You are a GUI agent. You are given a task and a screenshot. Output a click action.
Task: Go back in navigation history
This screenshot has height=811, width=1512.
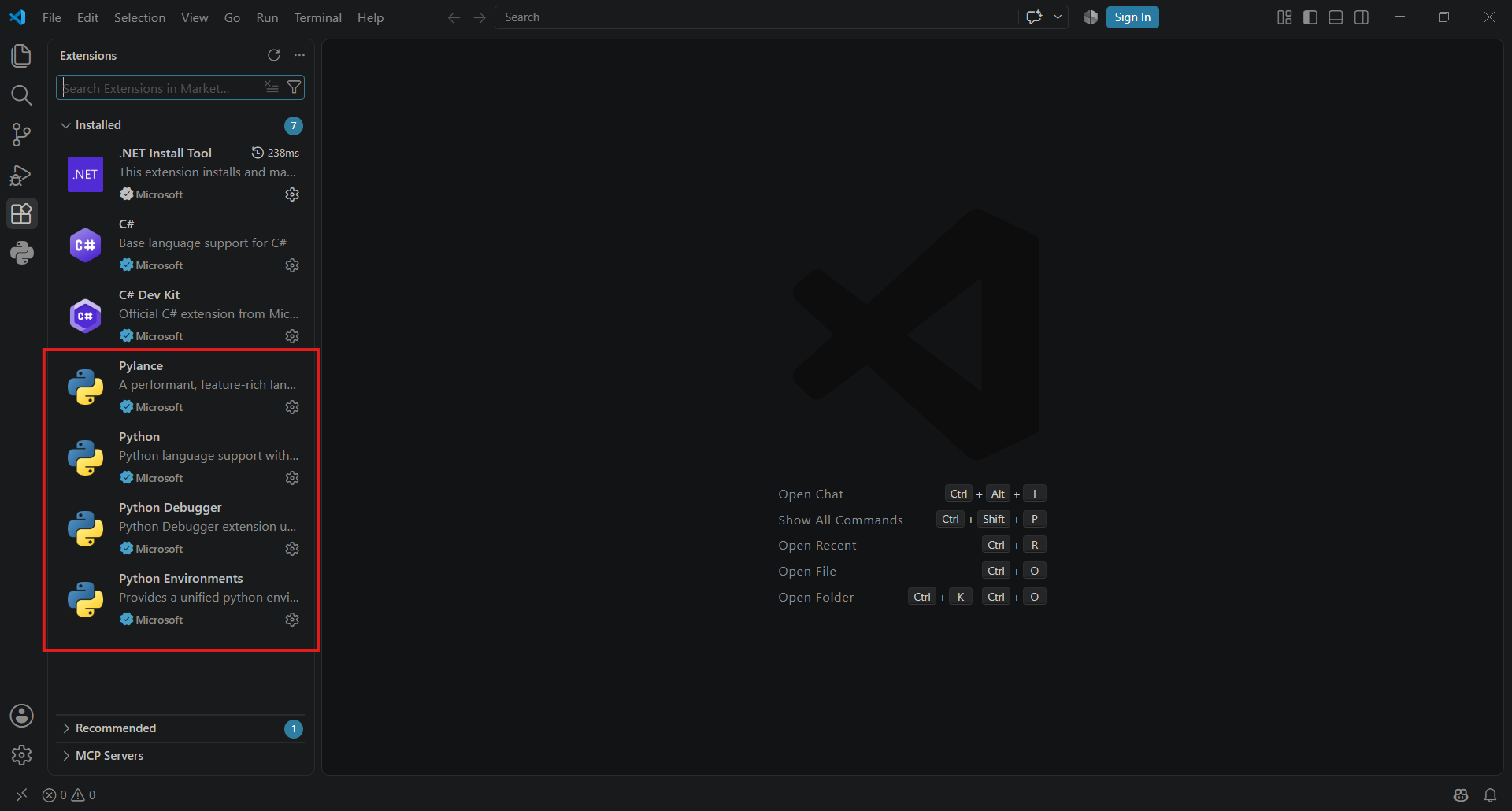pyautogui.click(x=454, y=17)
